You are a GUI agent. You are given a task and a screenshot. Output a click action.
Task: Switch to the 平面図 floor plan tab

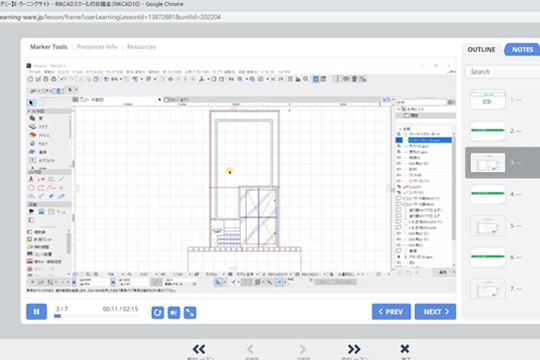point(92,100)
